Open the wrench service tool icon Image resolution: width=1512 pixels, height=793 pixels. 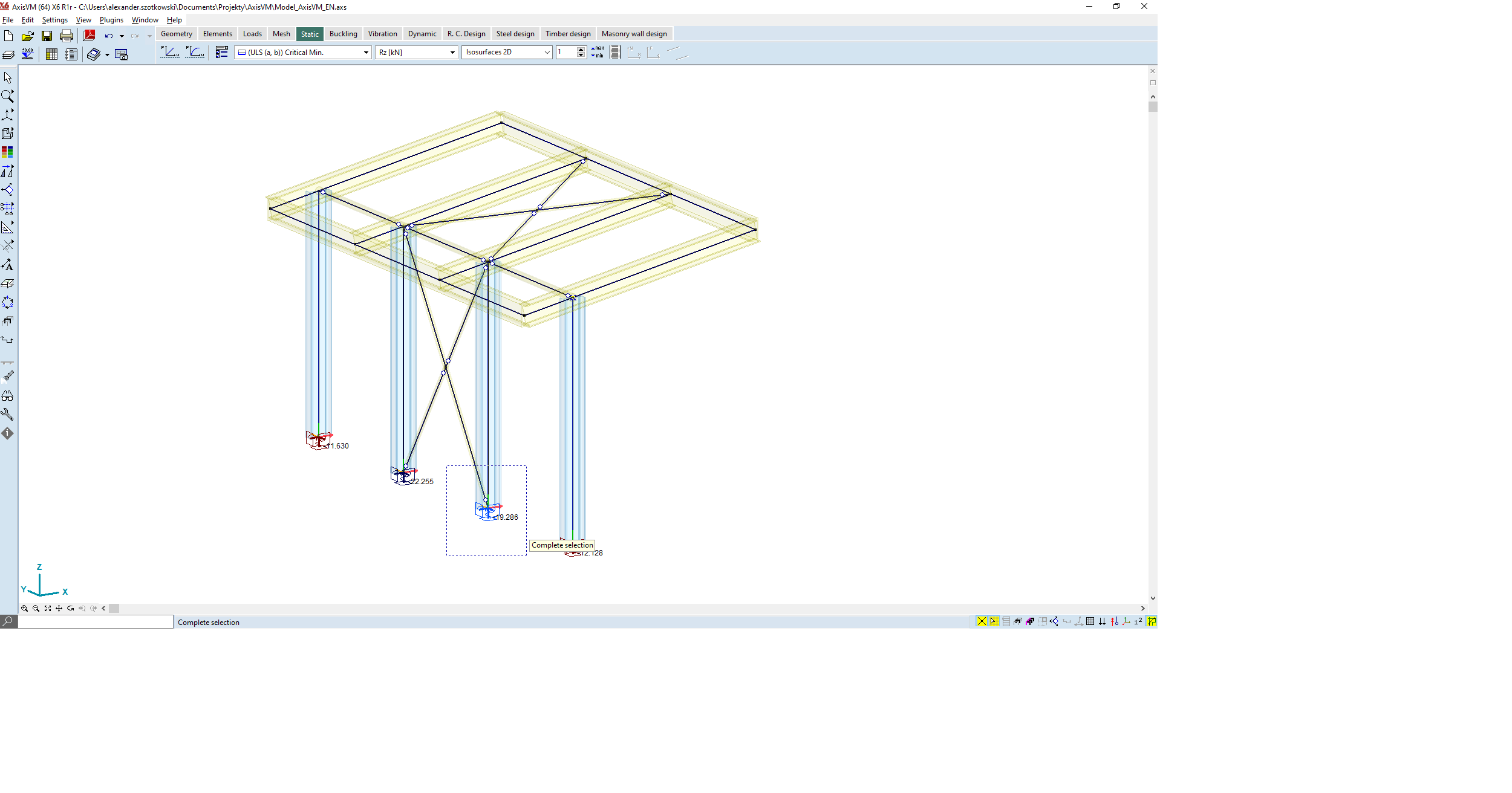(8, 415)
